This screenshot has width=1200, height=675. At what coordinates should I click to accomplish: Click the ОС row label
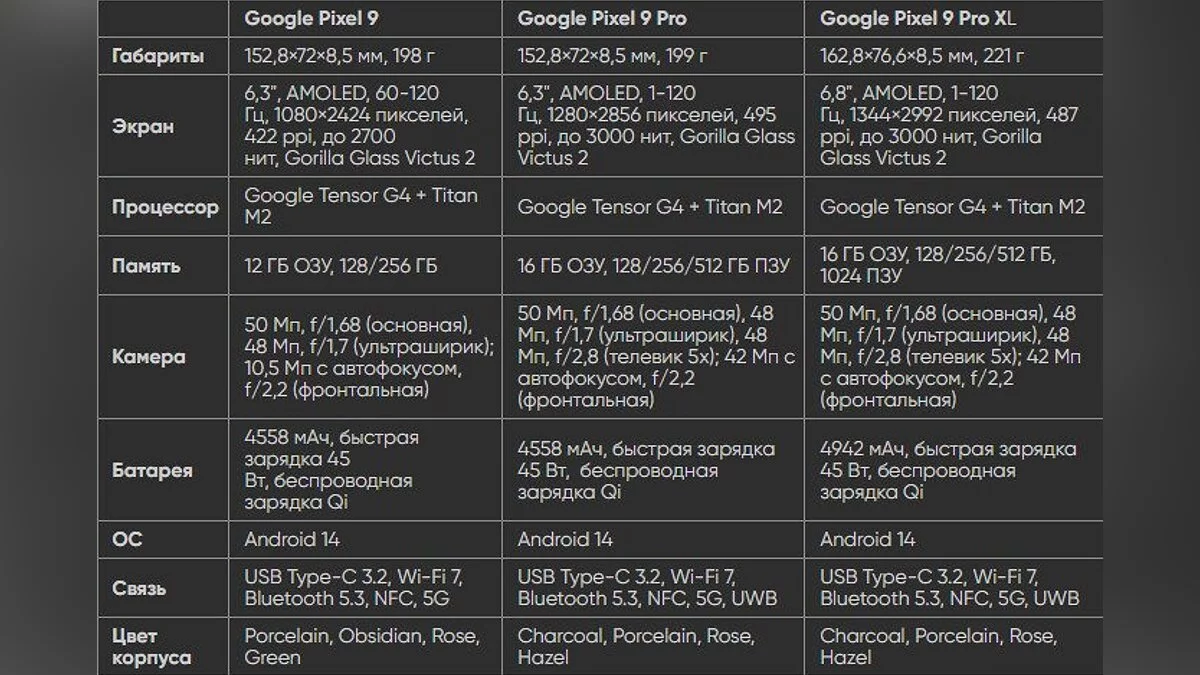click(128, 539)
